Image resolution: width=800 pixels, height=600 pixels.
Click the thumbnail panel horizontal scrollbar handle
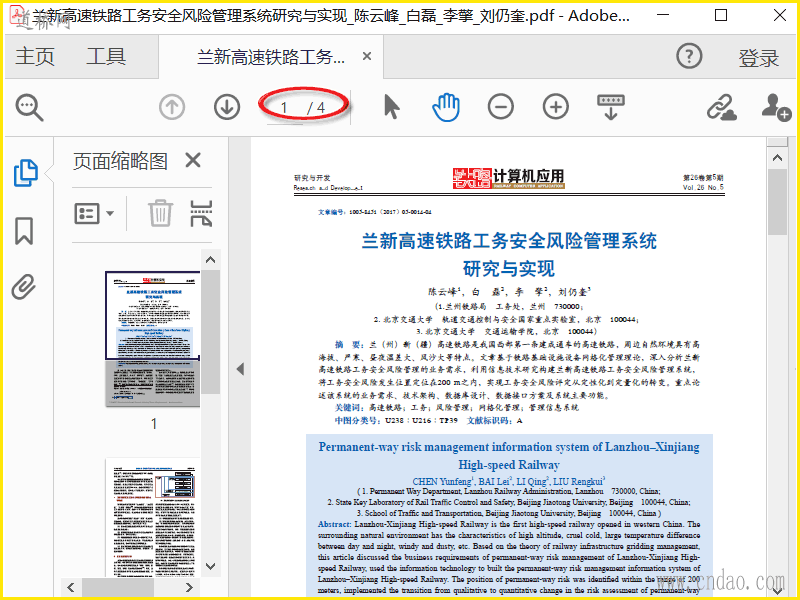117,587
